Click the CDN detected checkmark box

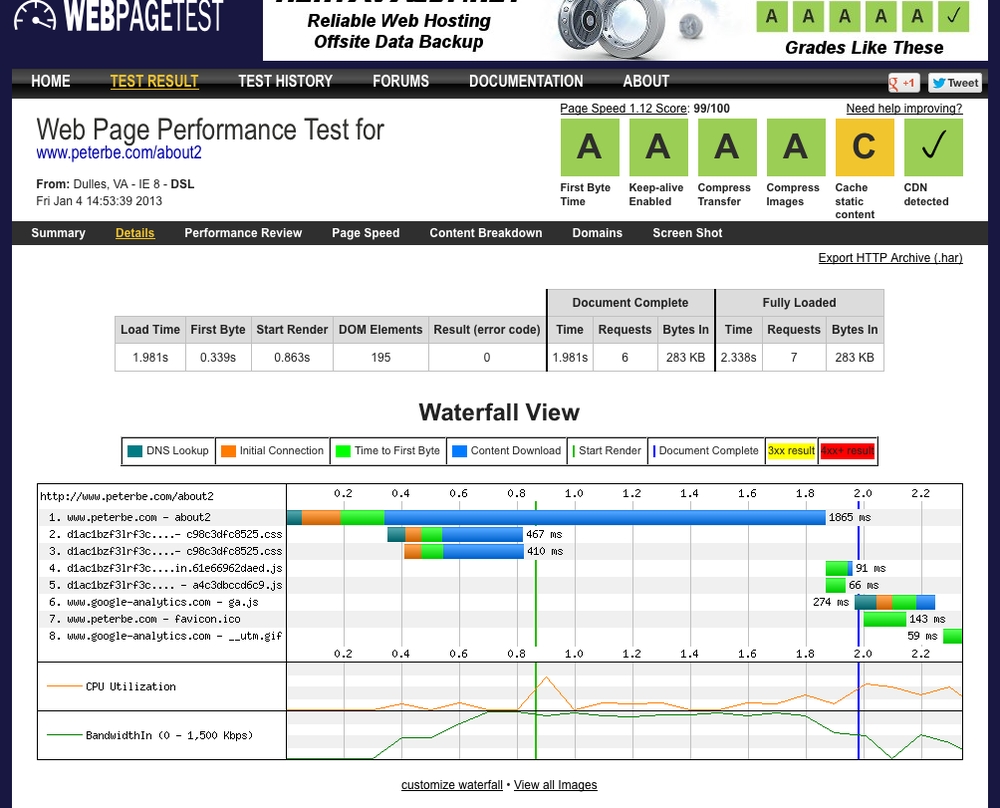coord(933,148)
